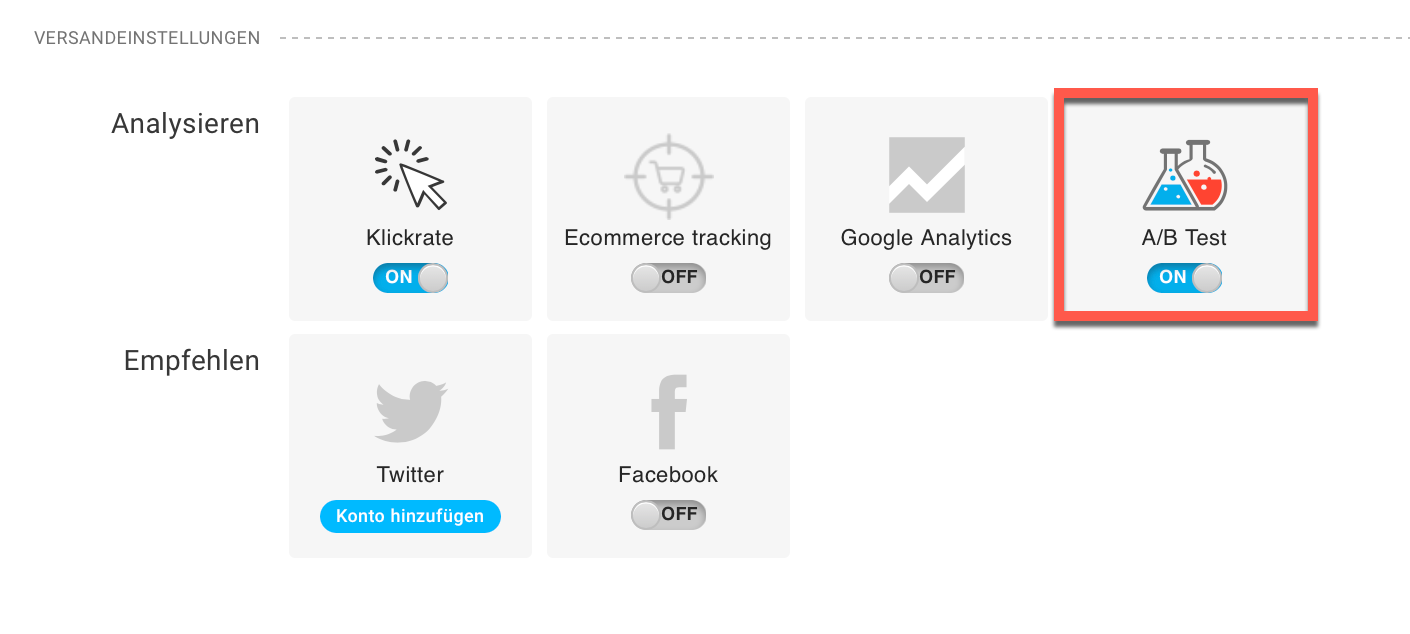The image size is (1410, 634).
Task: Click the Klickrate cursor icon
Action: (x=410, y=174)
